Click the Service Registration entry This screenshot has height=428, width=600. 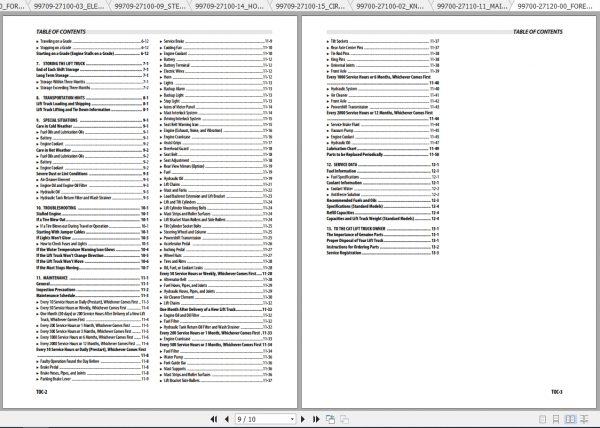point(383,252)
